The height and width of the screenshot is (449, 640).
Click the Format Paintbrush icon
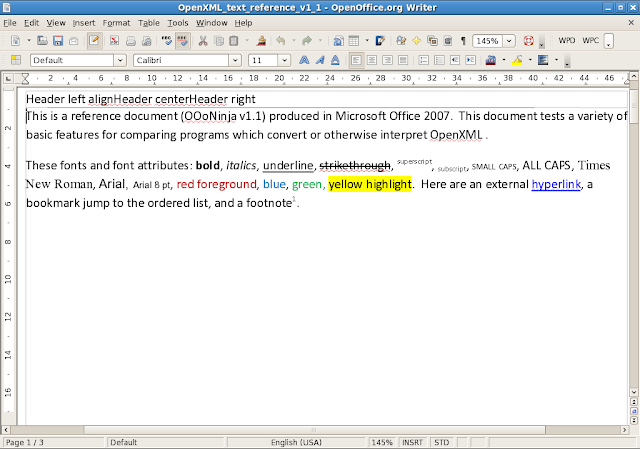pos(261,41)
